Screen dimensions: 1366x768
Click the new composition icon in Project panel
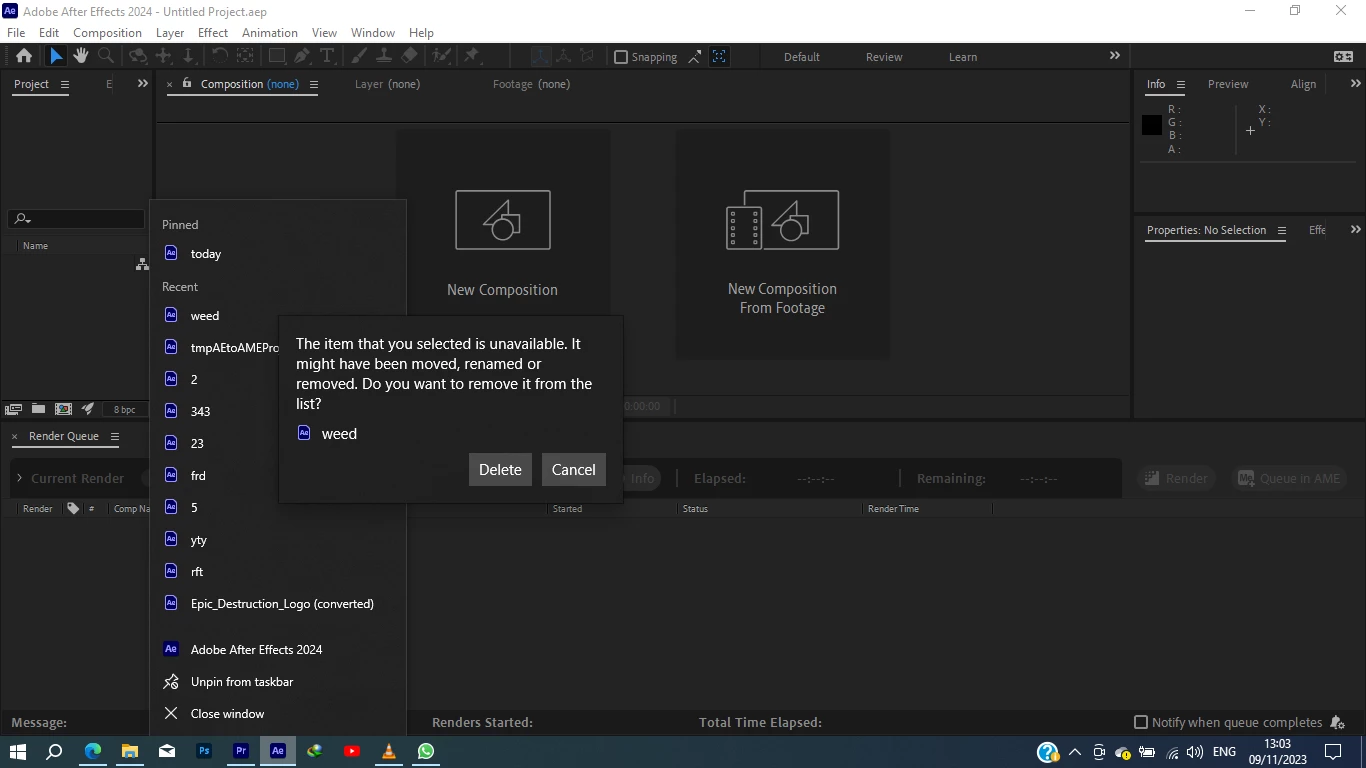pos(63,409)
